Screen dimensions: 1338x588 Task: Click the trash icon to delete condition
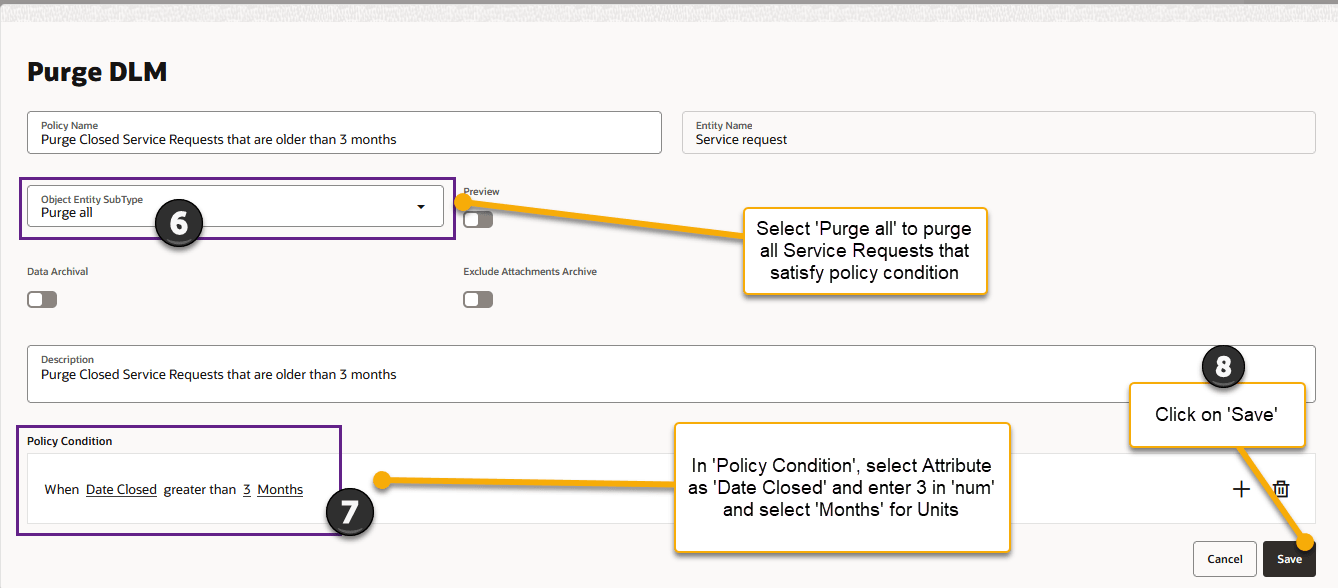click(1282, 489)
